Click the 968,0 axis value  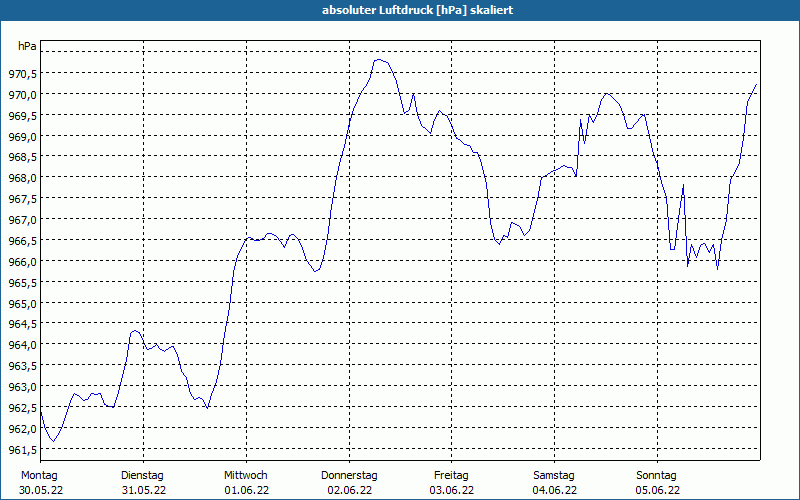pos(23,178)
